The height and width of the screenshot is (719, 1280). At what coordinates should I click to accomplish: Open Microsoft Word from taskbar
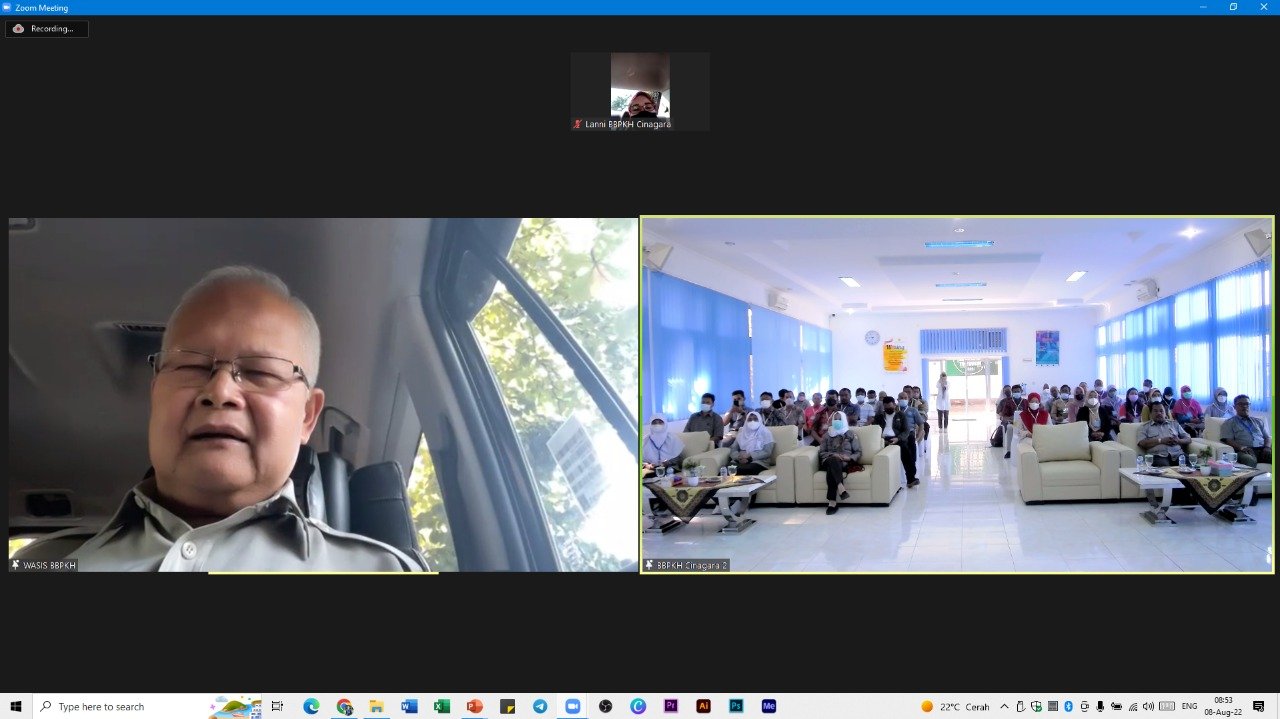pos(409,706)
